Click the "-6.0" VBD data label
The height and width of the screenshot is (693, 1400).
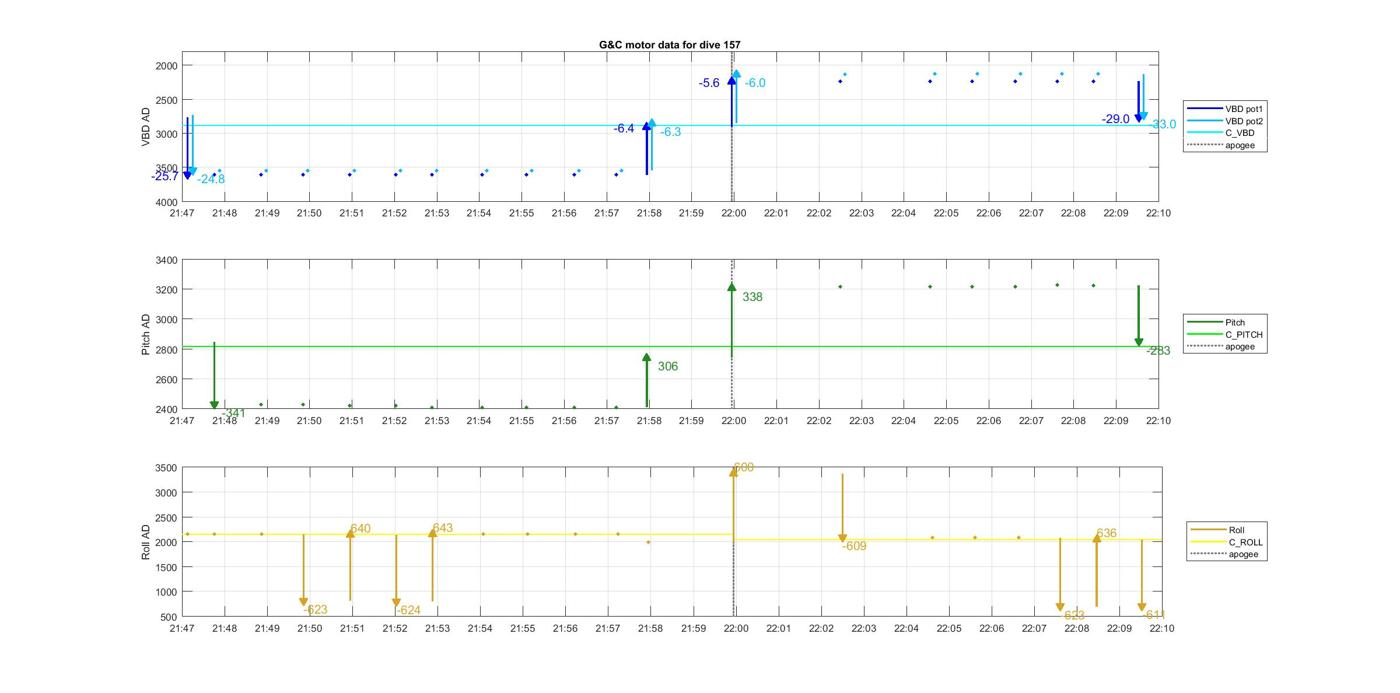[755, 83]
